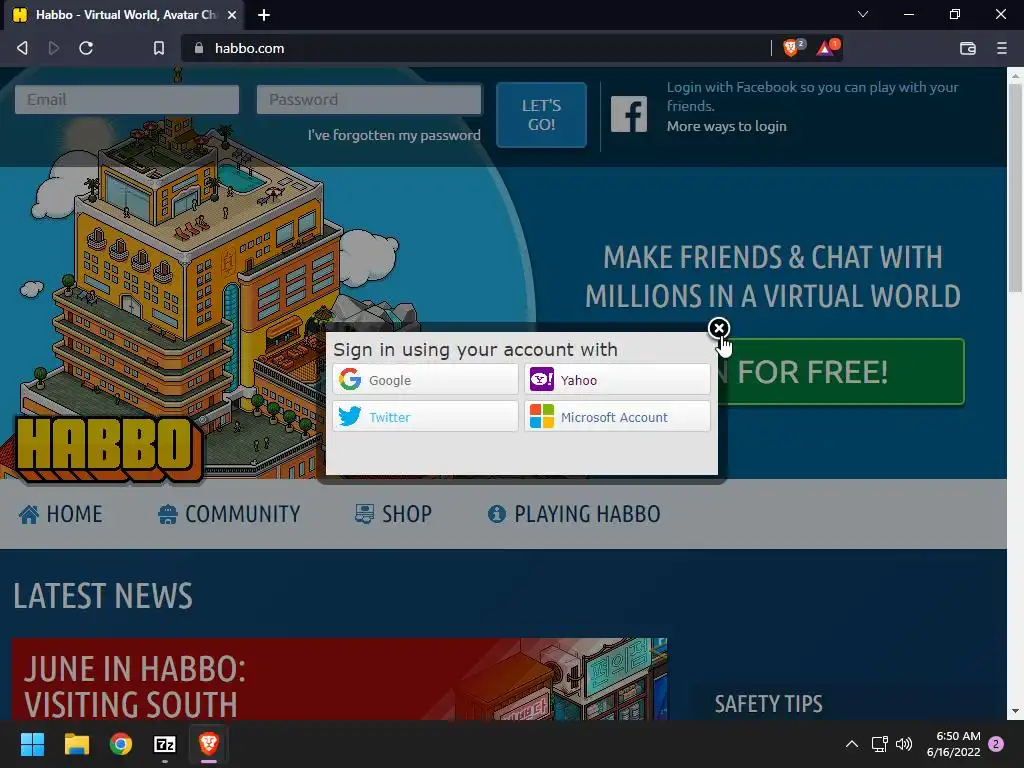
Task: Click the Habbo logo
Action: click(x=108, y=449)
